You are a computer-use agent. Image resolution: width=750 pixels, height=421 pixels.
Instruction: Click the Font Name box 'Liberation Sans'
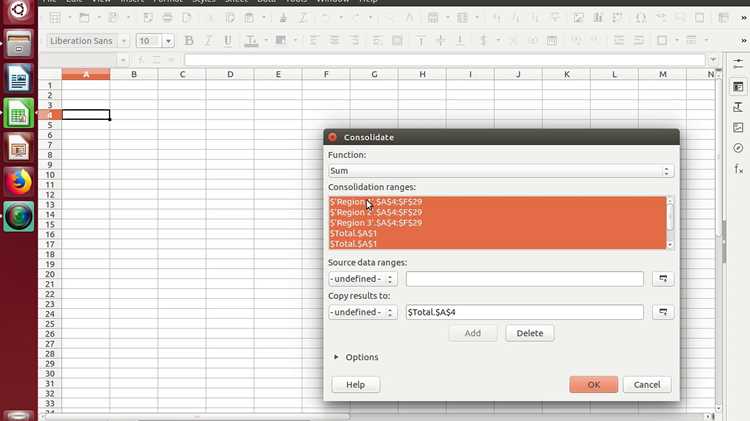(83, 41)
